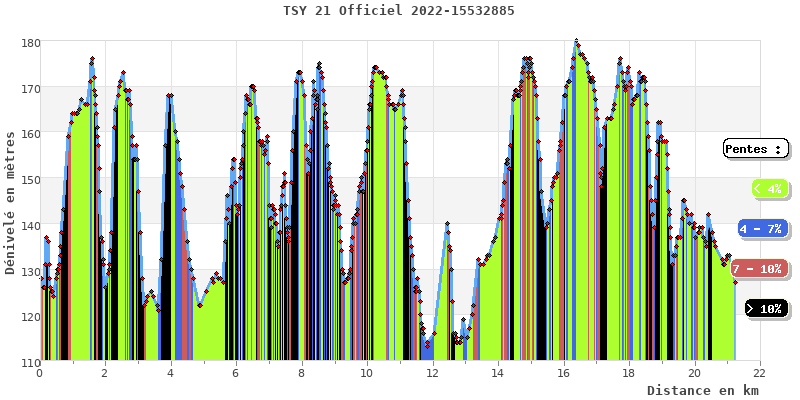Viewport: 800px width, 400px height.
Task: Click the 'Distance en km' axis label
Action: click(702, 390)
